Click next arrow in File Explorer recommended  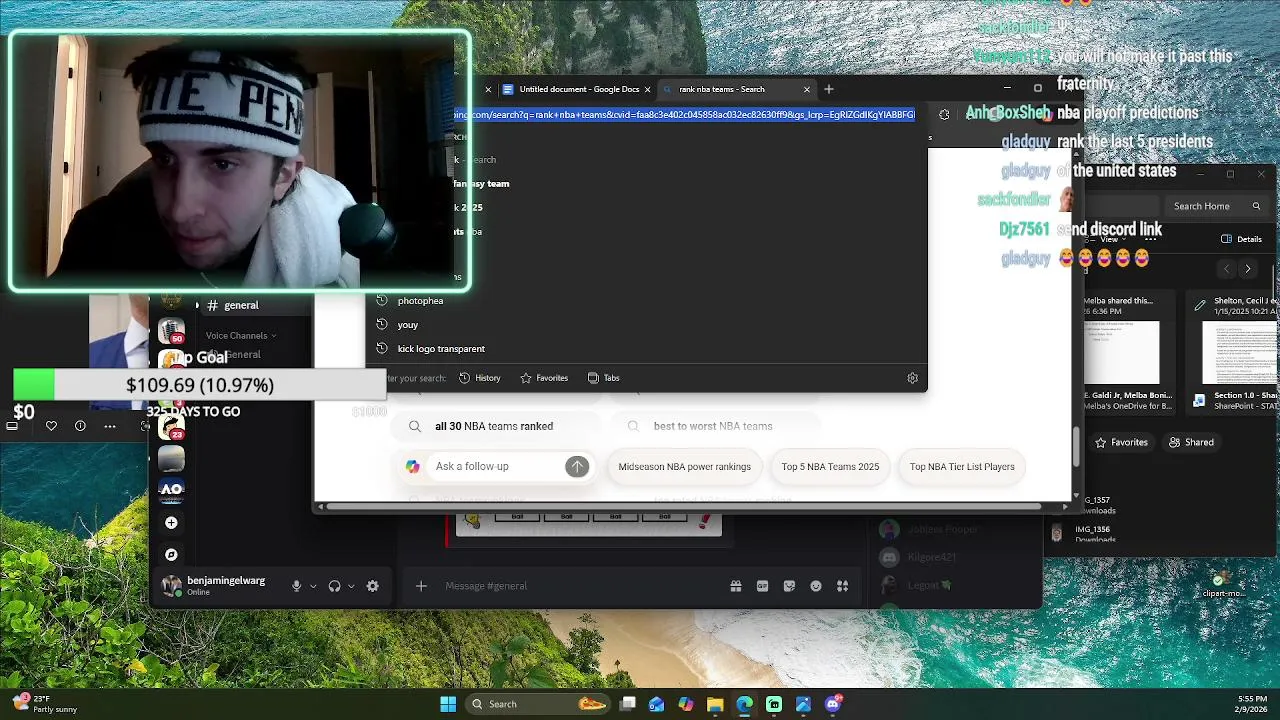(x=1247, y=269)
